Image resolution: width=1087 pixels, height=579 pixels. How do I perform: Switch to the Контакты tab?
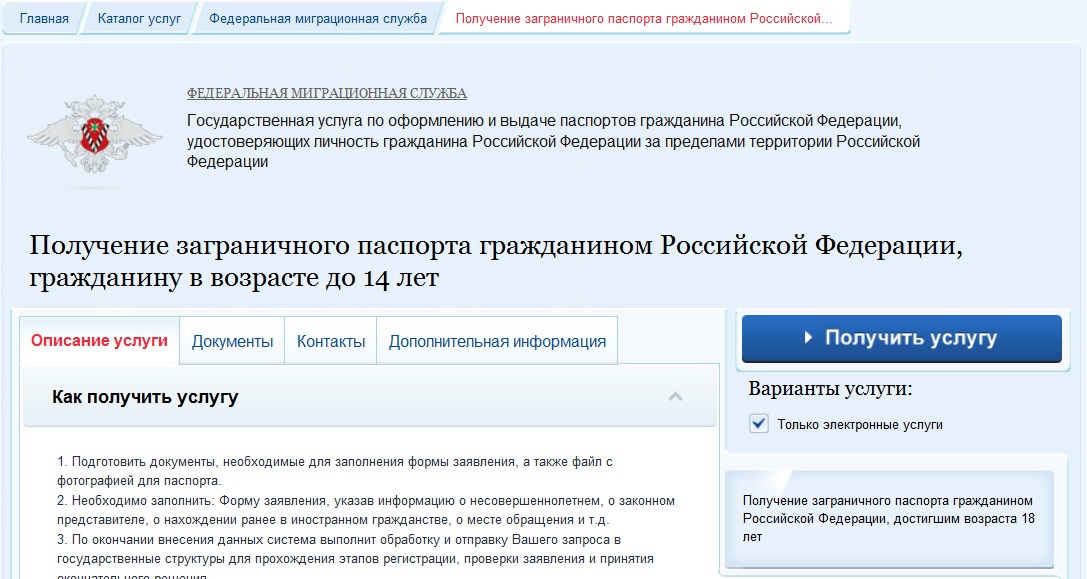pos(331,341)
